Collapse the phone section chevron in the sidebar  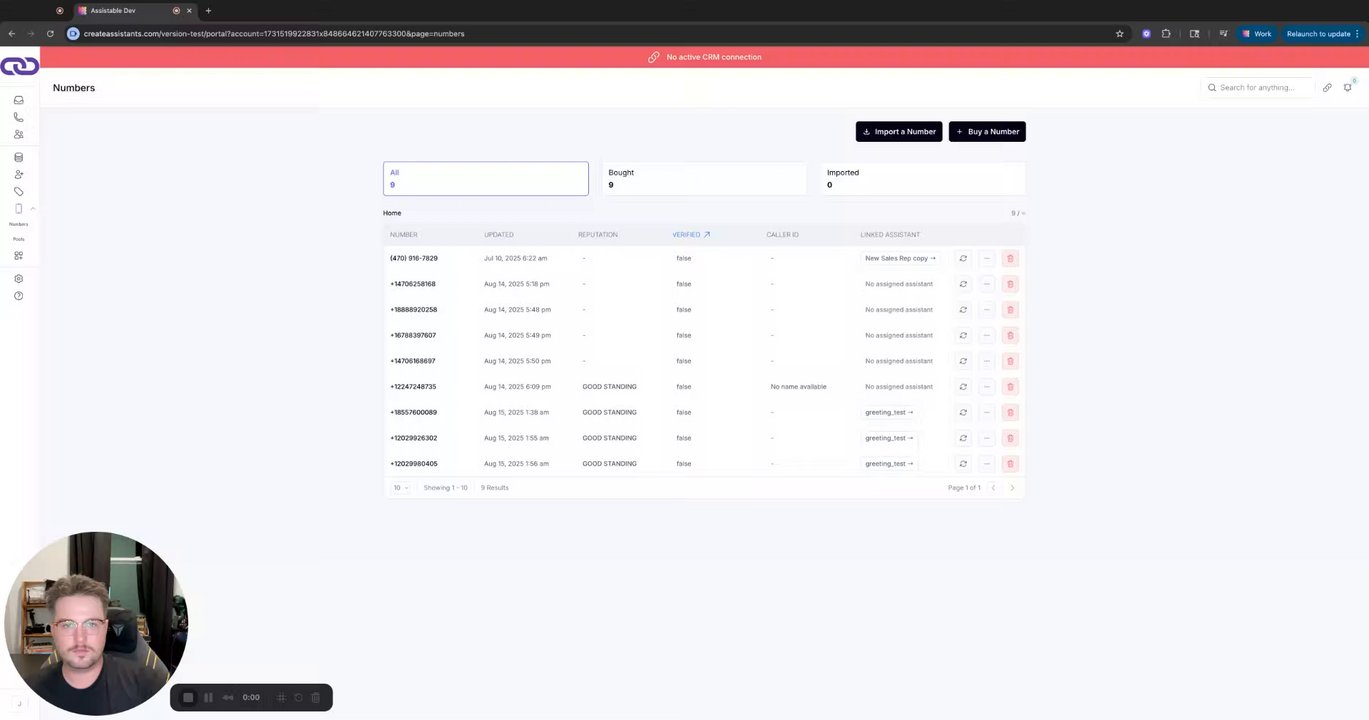coord(33,208)
